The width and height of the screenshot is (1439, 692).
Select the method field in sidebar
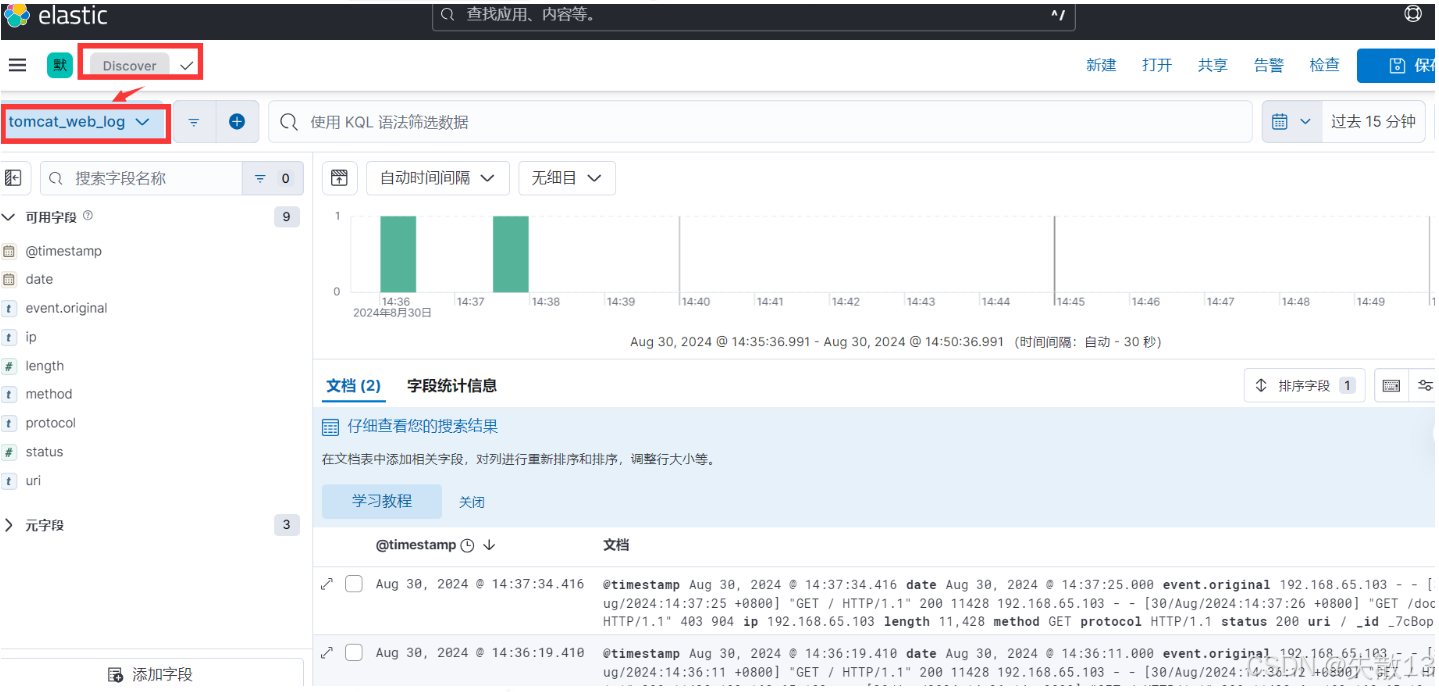pos(49,394)
